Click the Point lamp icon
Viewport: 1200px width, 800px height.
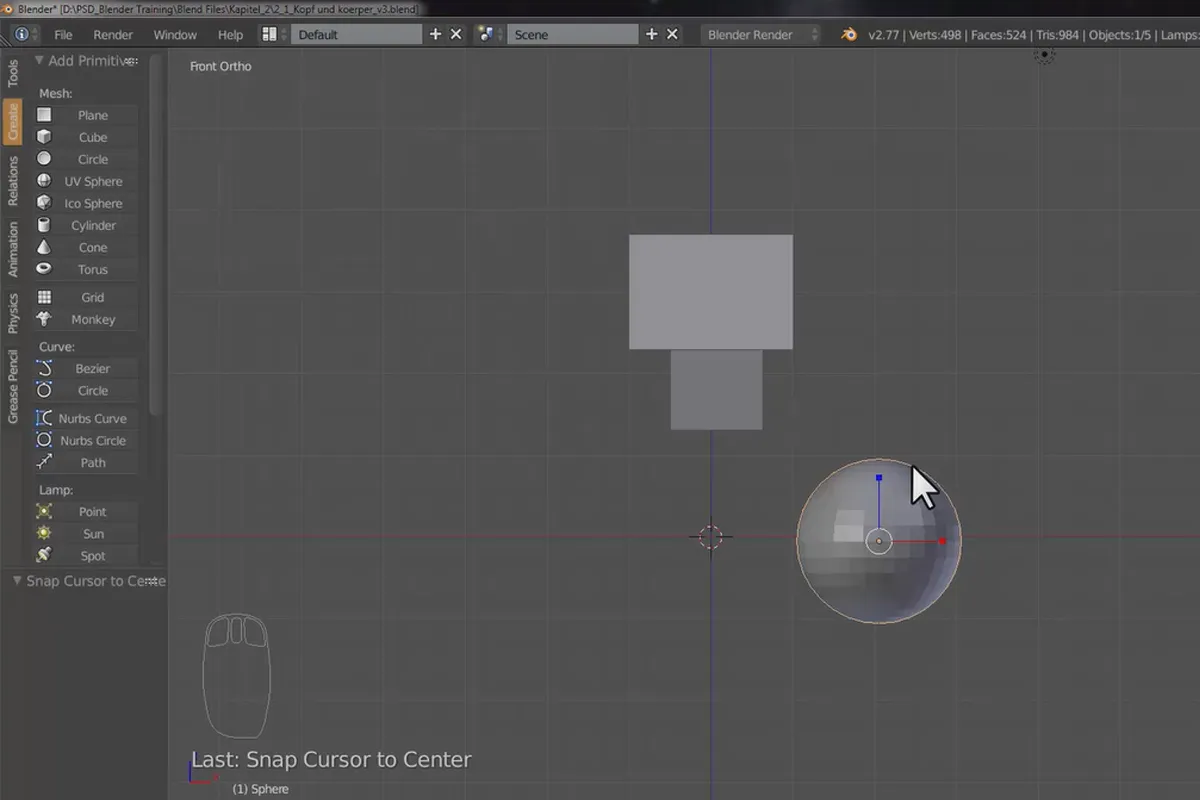point(44,511)
